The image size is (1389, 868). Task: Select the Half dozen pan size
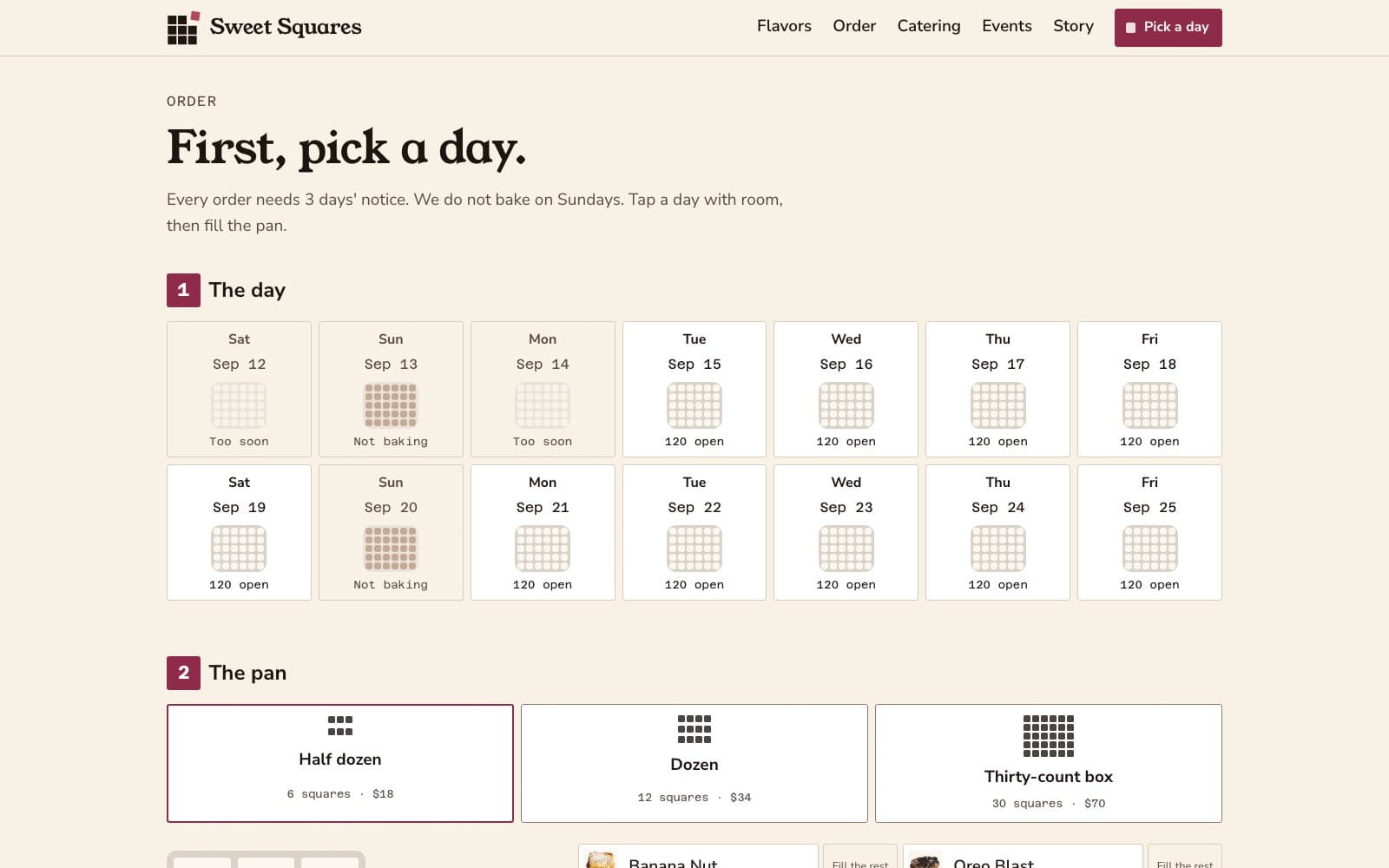click(x=340, y=763)
